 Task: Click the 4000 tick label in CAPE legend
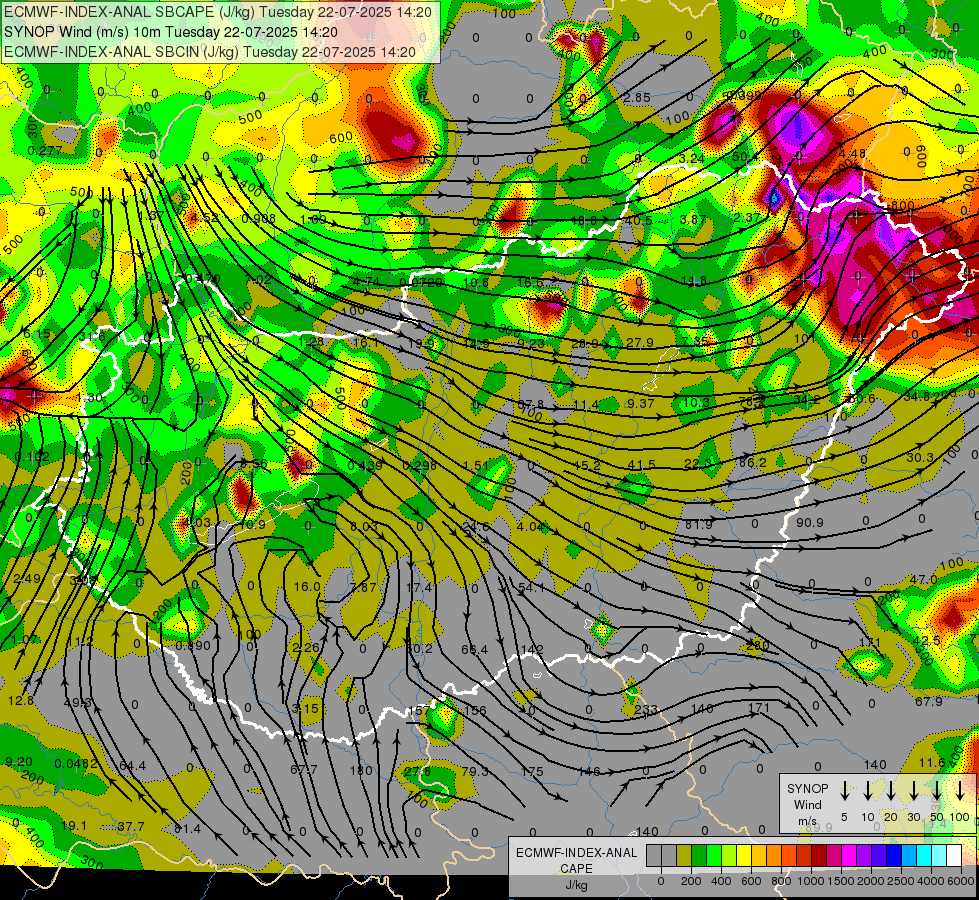point(931,881)
